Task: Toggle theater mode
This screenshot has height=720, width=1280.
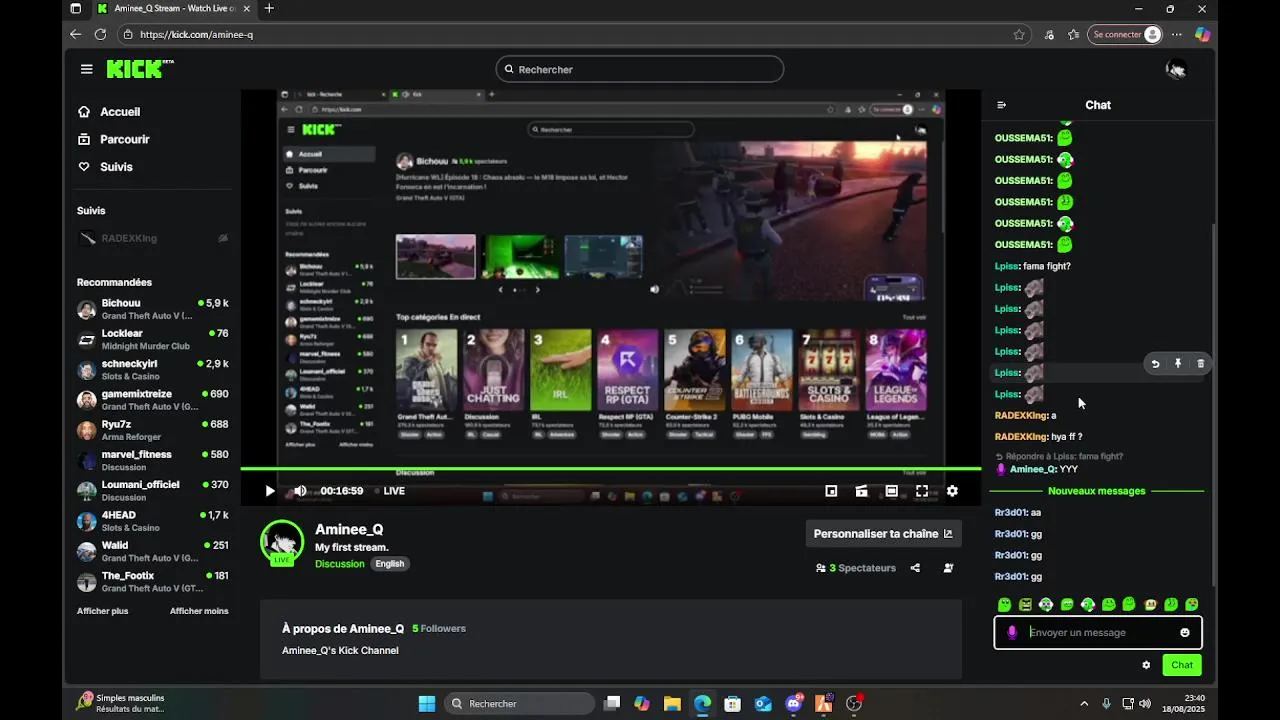Action: pyautogui.click(x=891, y=491)
